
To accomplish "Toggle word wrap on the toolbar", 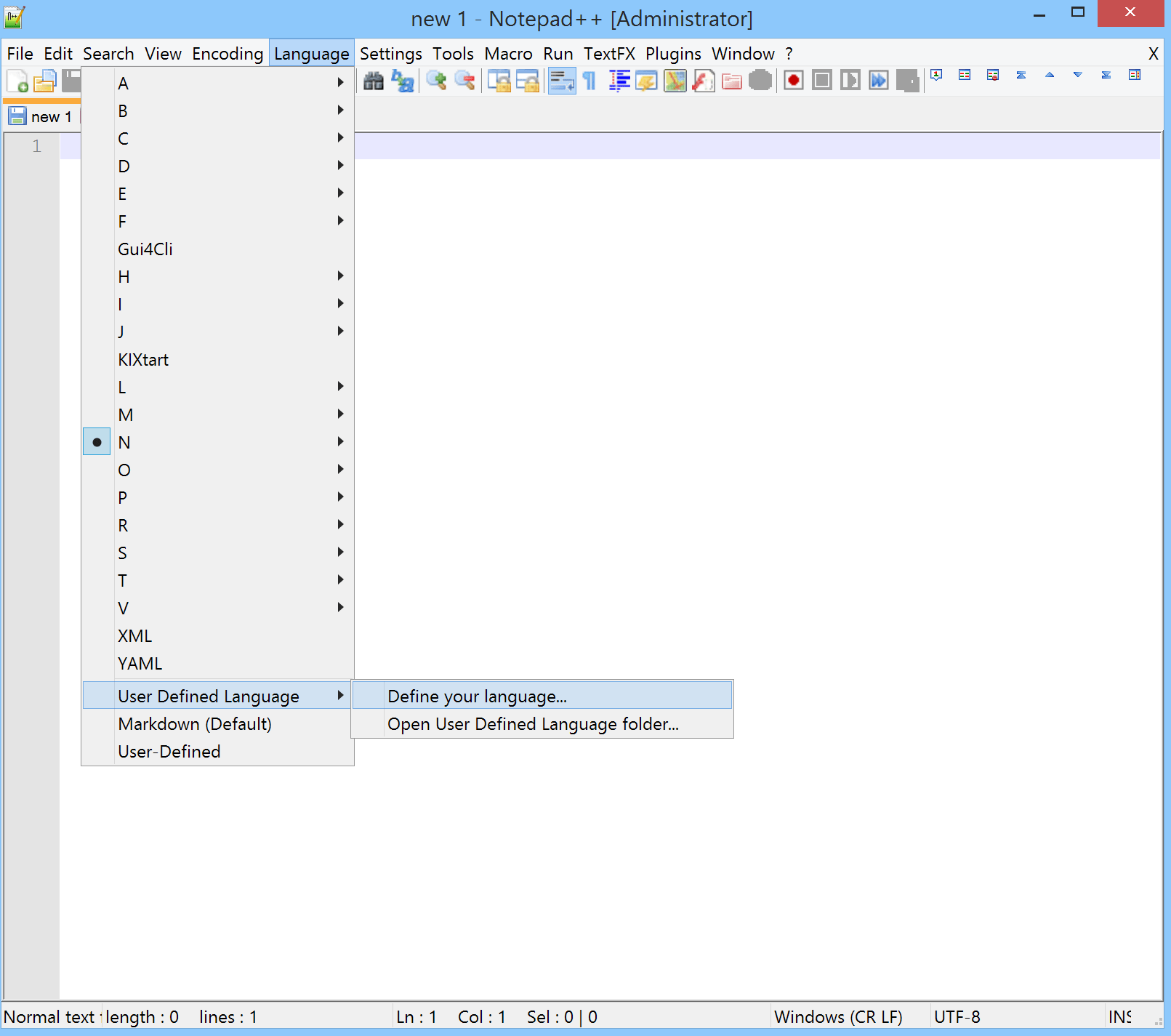I will point(561,81).
